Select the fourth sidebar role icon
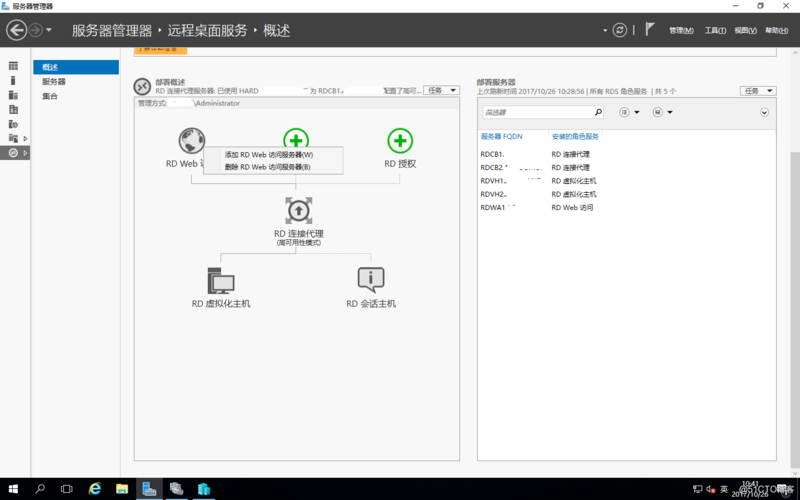 coord(13,109)
